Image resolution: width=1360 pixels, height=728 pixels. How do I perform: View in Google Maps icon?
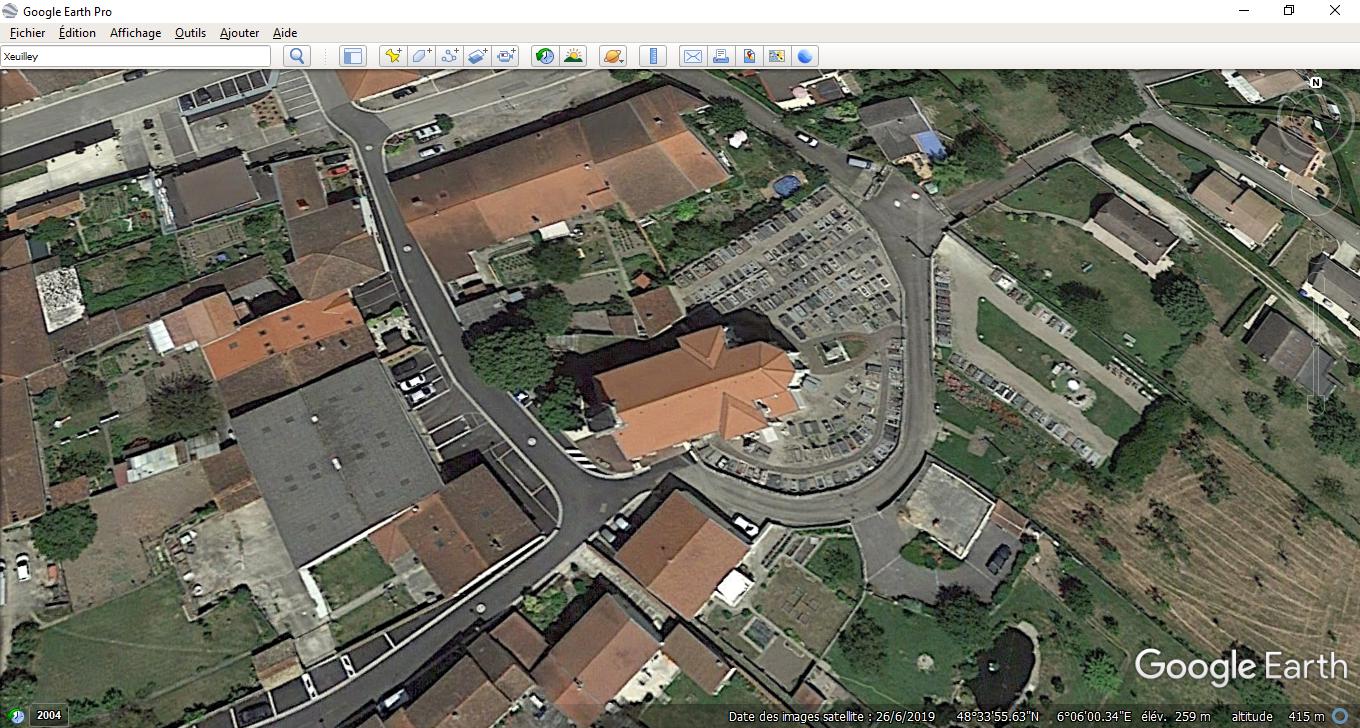point(777,56)
